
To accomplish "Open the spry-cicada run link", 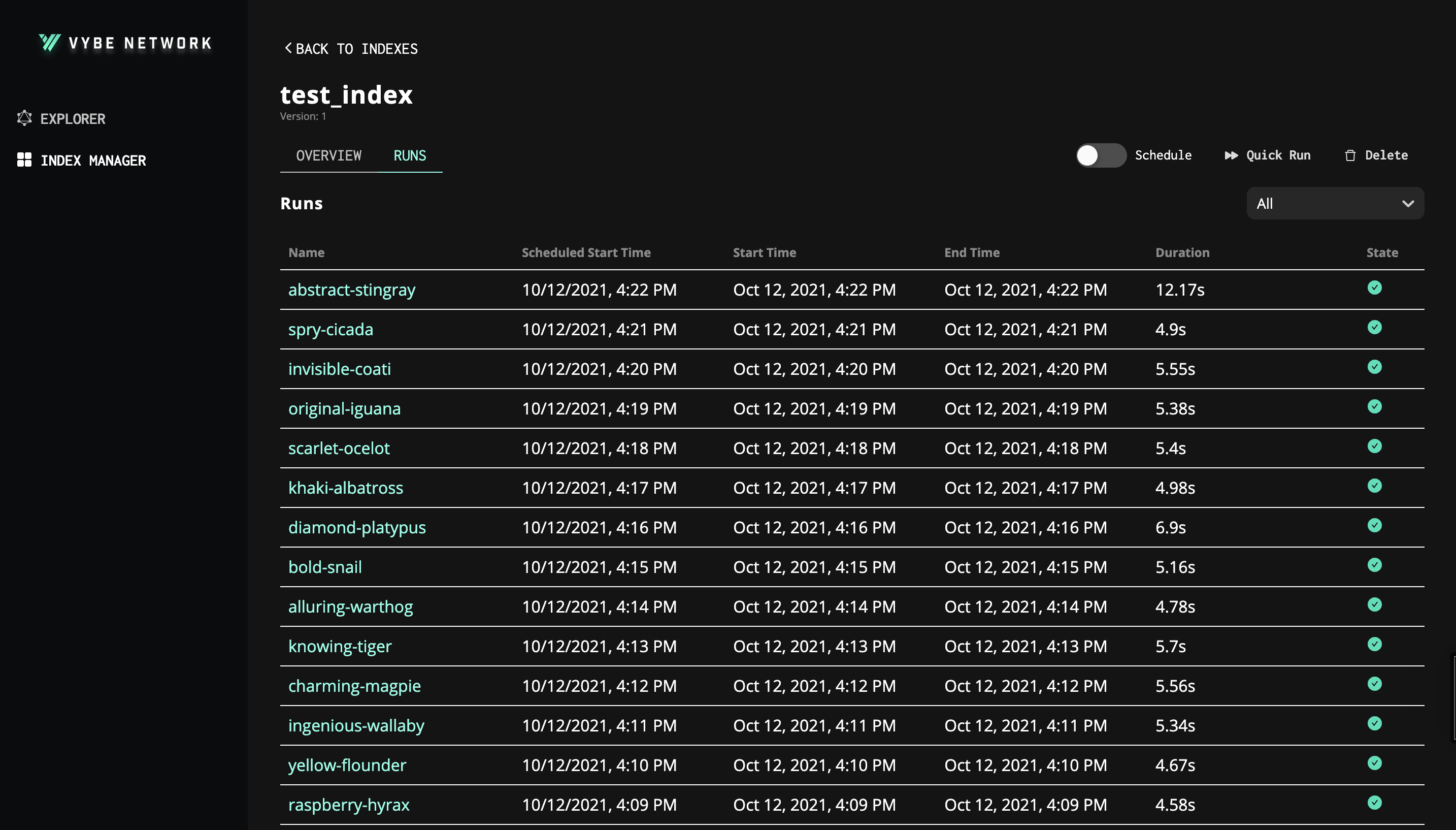I will click(330, 330).
